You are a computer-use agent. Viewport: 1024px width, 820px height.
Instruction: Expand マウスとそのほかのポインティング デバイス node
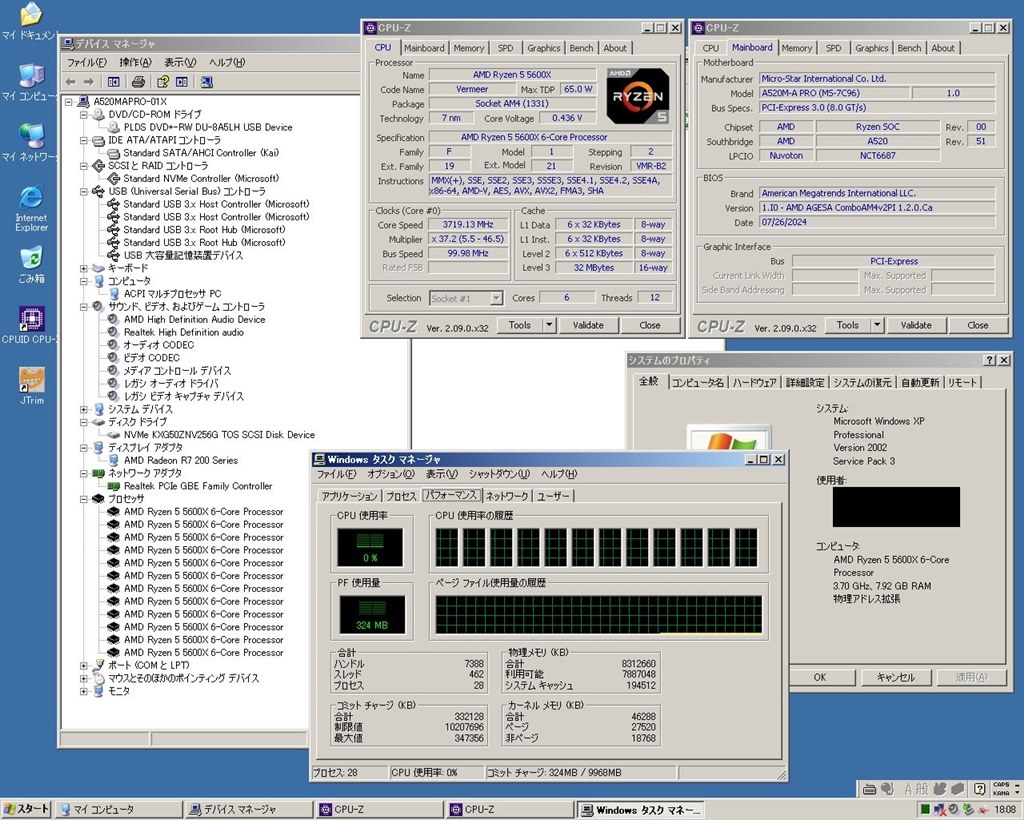coord(84,678)
